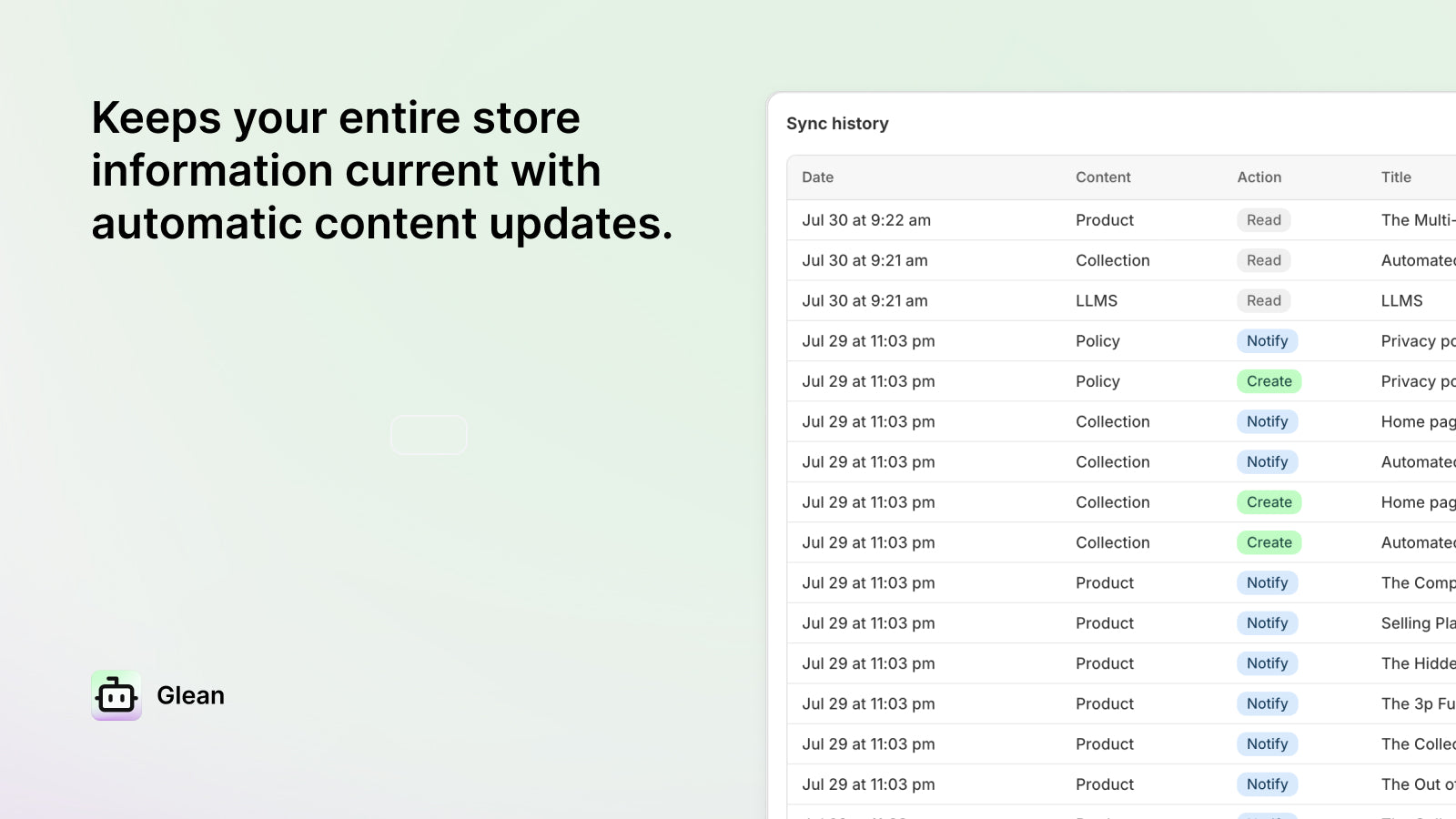Open the Date column sort dropdown

(x=816, y=177)
